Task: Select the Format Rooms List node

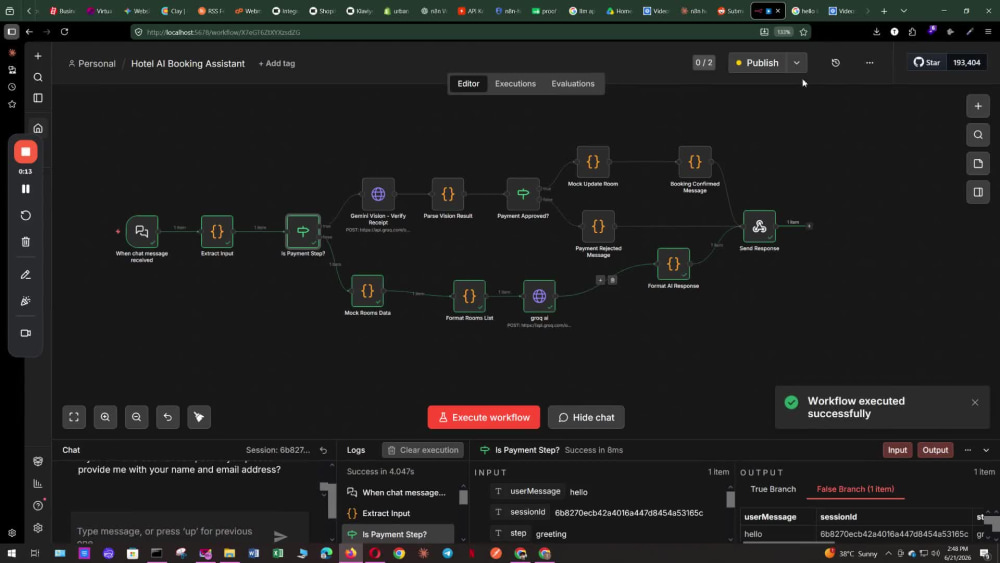Action: pyautogui.click(x=469, y=296)
